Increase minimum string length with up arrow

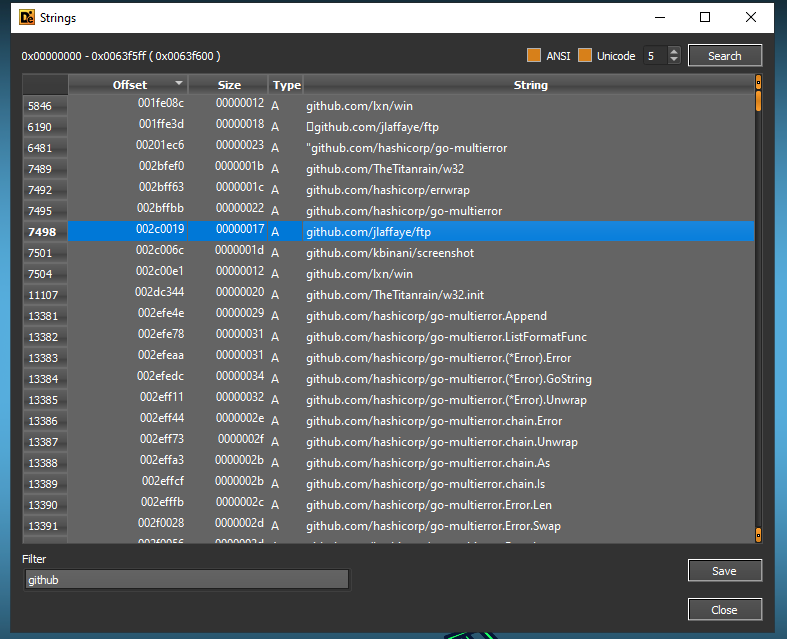click(x=674, y=51)
